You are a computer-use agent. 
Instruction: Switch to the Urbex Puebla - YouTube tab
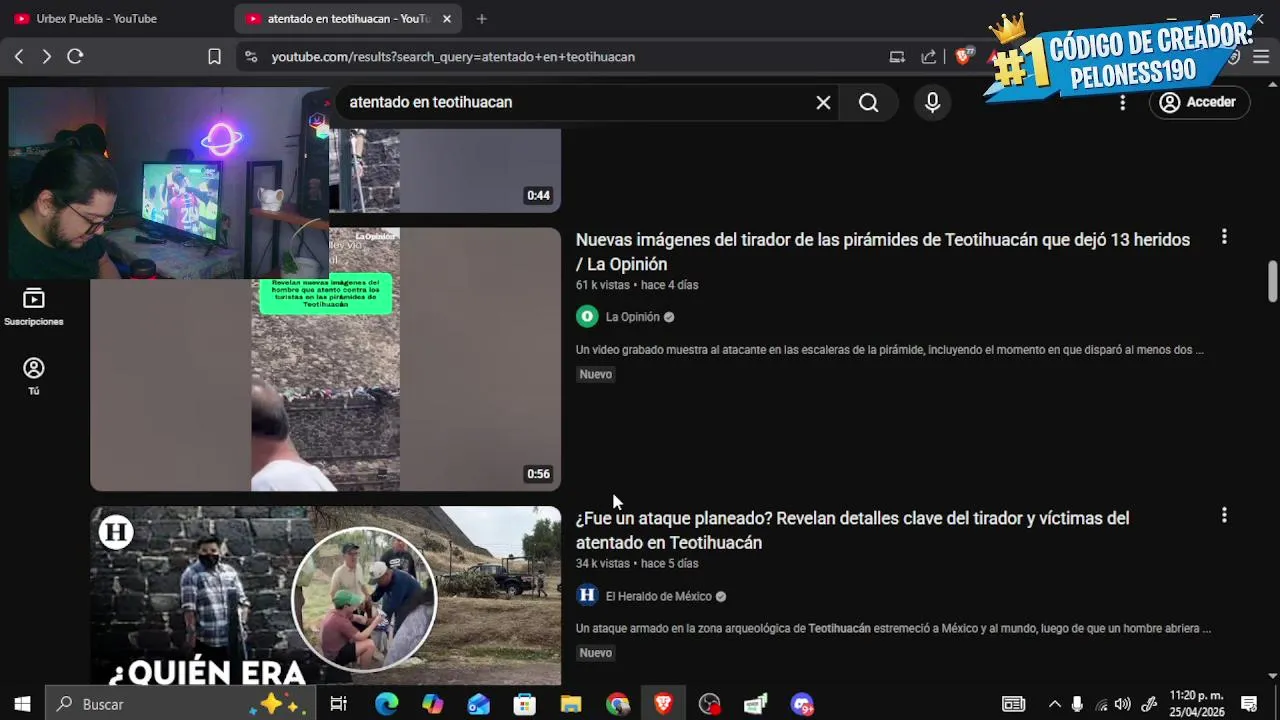(97, 18)
